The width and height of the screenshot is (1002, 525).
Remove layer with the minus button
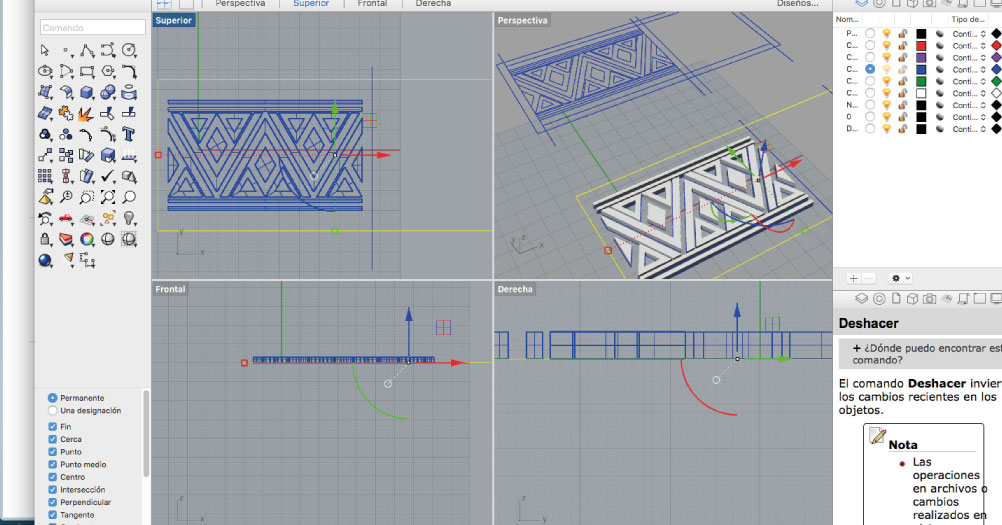pos(868,278)
